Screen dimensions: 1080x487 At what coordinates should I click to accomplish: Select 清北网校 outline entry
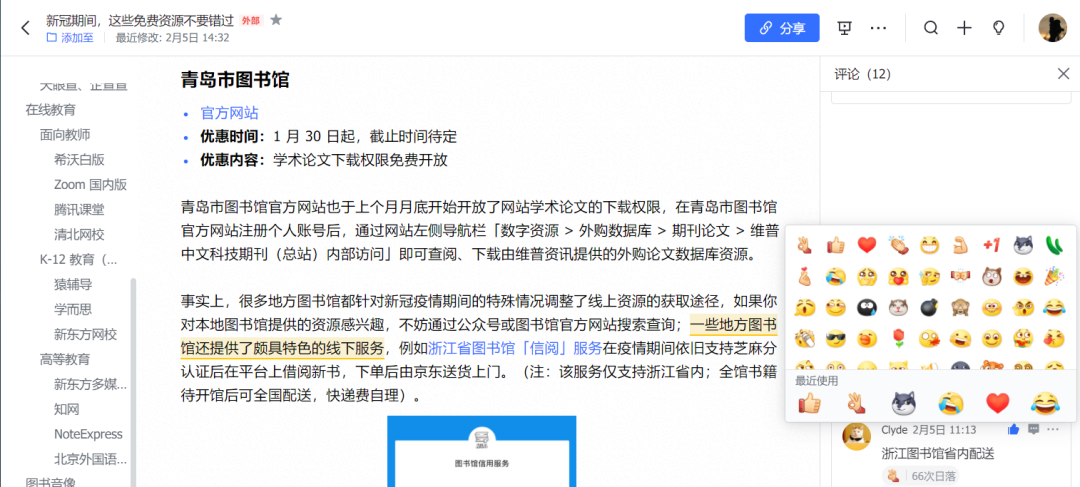pos(79,234)
